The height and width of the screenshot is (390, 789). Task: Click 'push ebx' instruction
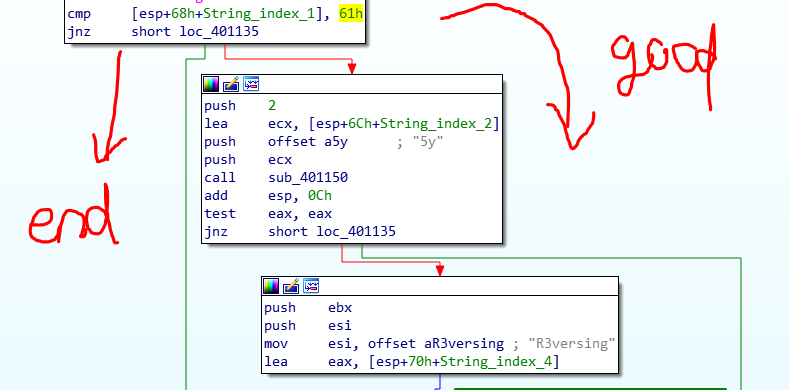click(x=308, y=307)
